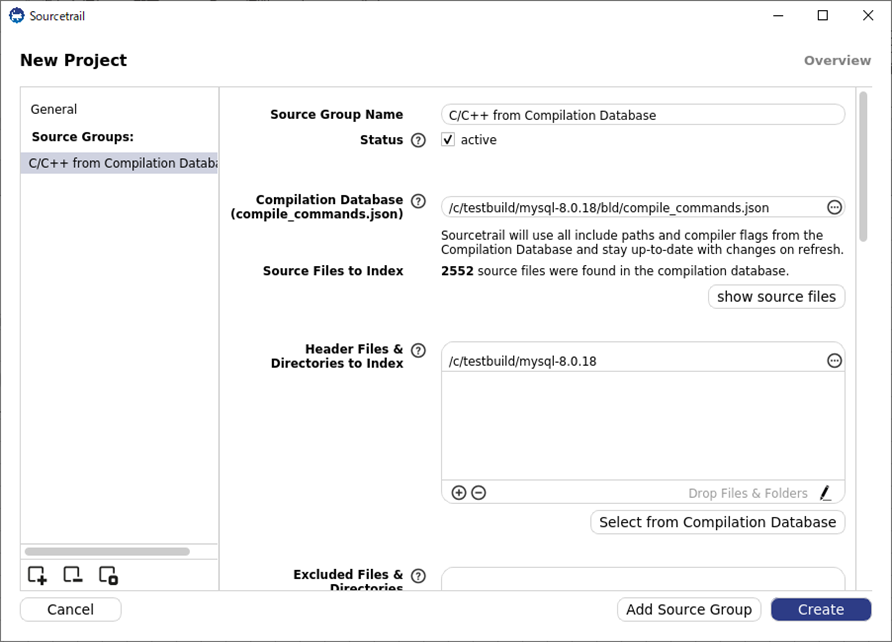
Task: Click Select from Compilation Database button
Action: [717, 522]
